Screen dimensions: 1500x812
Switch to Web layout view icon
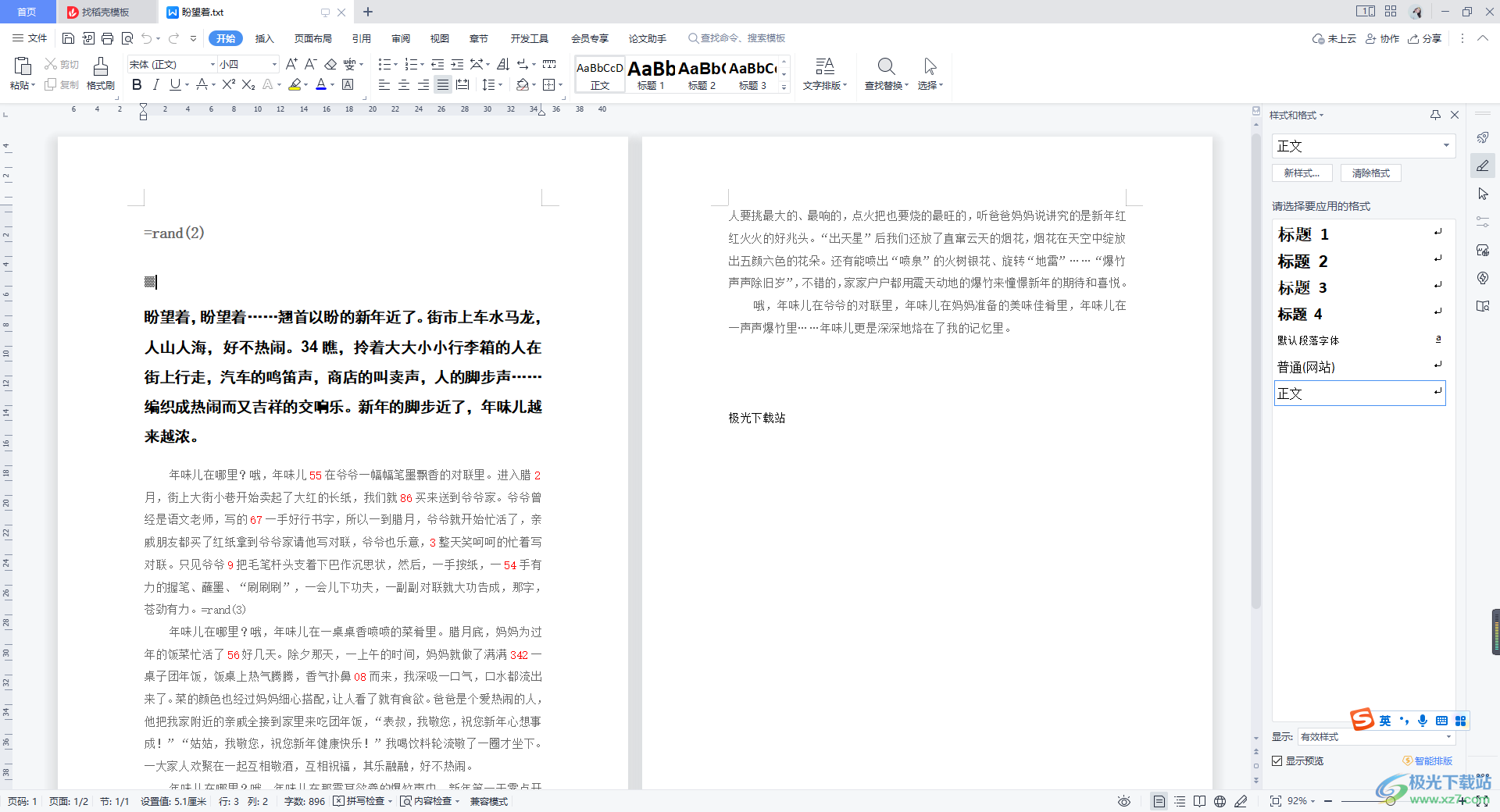pos(1220,801)
